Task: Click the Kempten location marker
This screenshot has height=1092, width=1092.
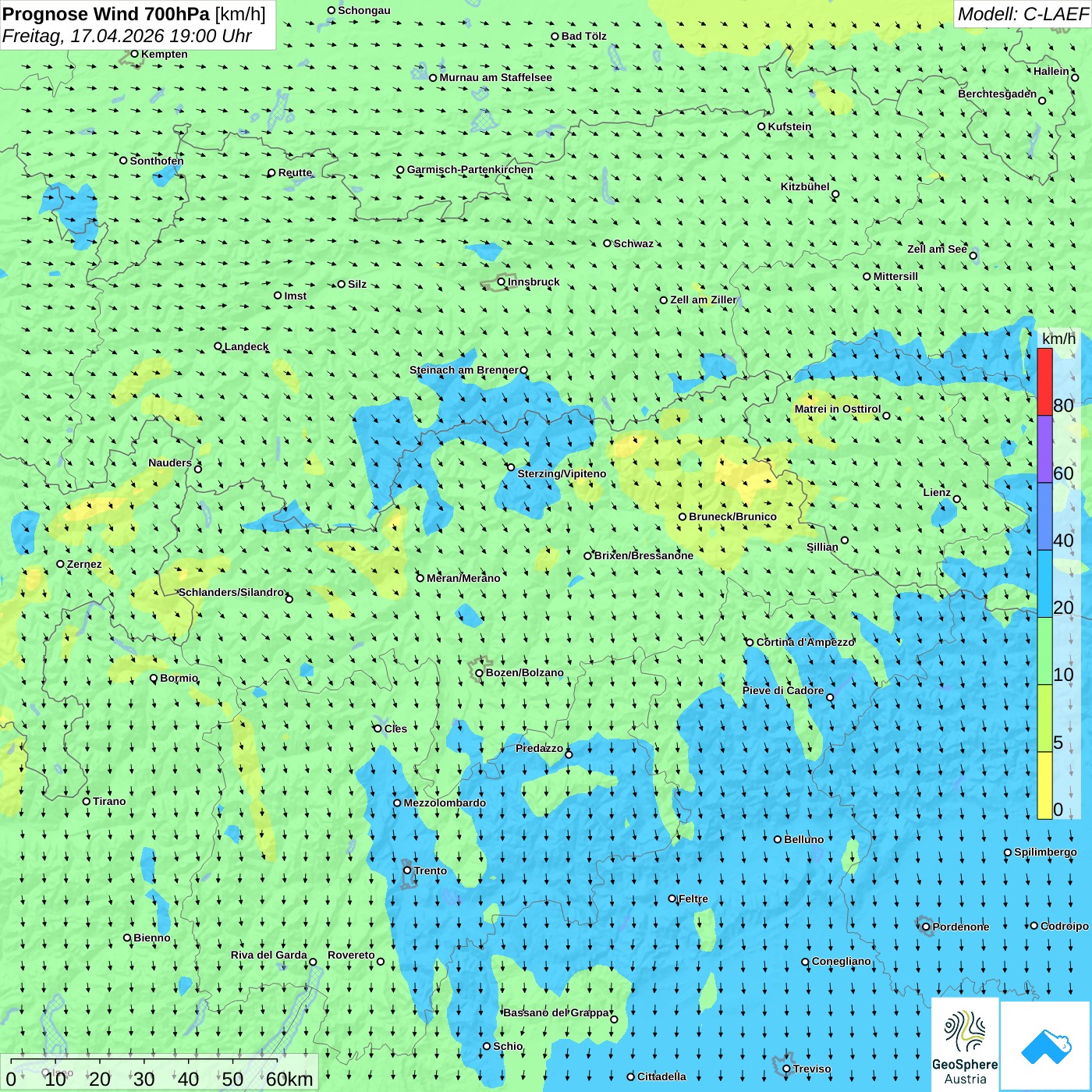Action: tap(134, 54)
